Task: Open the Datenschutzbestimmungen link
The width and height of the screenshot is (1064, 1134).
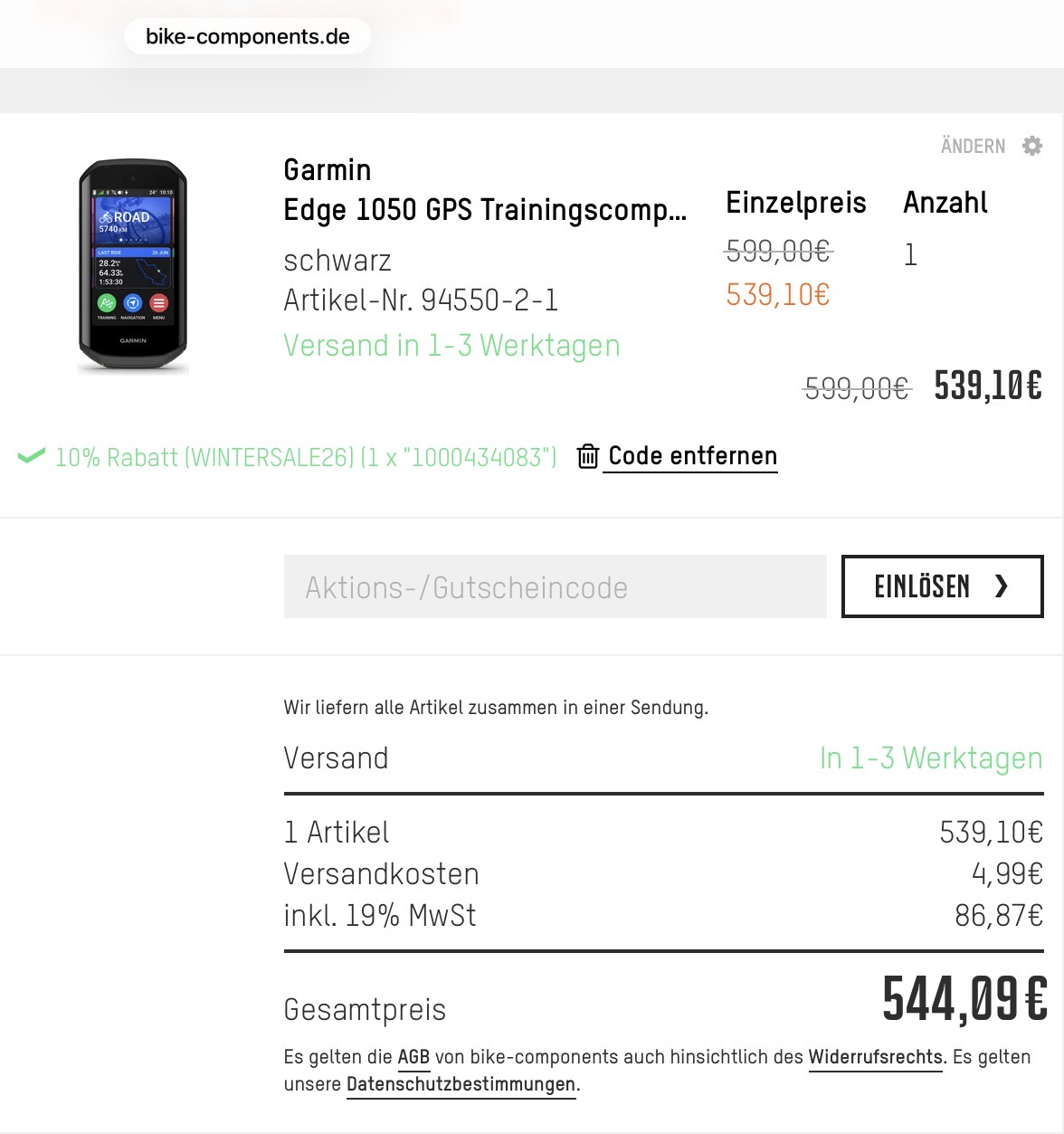Action: [x=461, y=1084]
